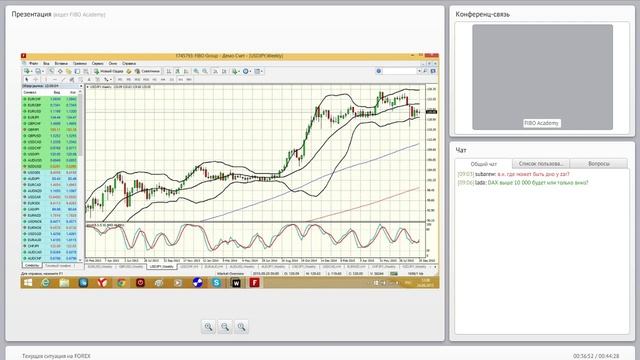Viewport: 640px width, 360px height.
Task: Select the Cursor tool
Action: [x=27, y=79]
